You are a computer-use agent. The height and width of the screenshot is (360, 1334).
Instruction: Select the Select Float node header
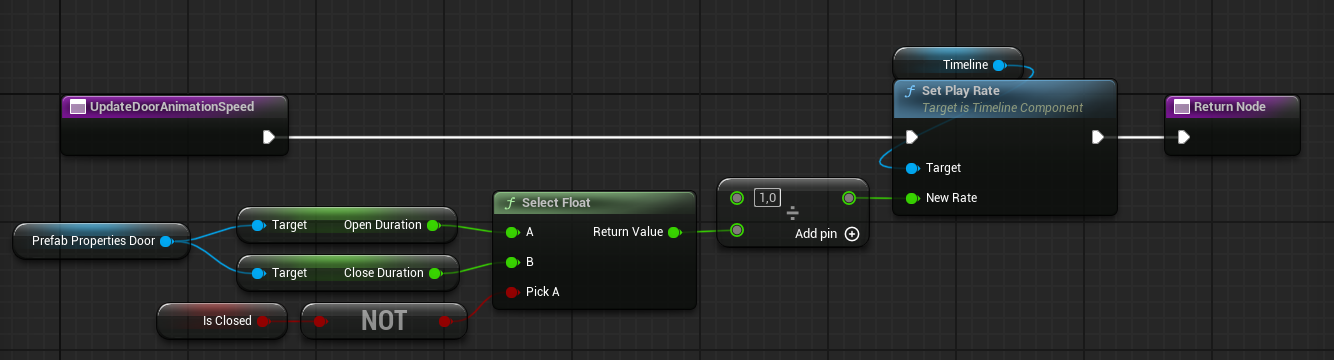[594, 203]
